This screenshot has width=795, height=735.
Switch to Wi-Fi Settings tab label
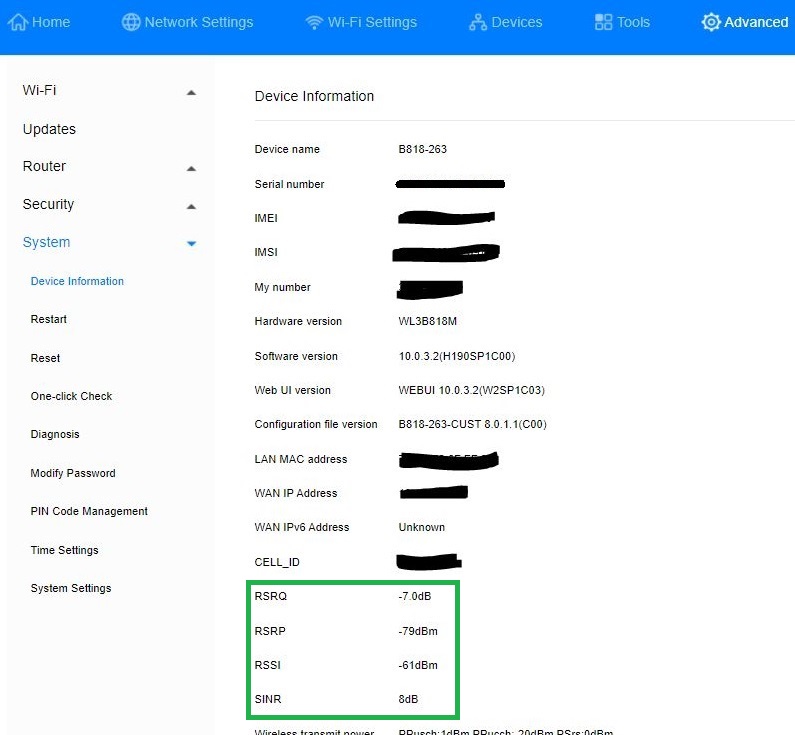click(x=372, y=22)
